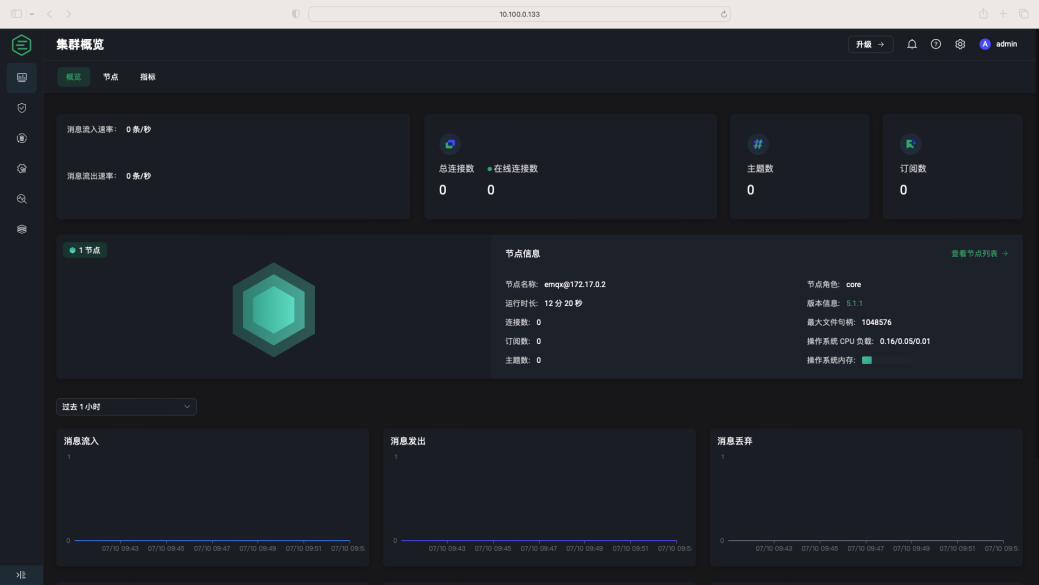Open the help question mark icon

coord(936,45)
